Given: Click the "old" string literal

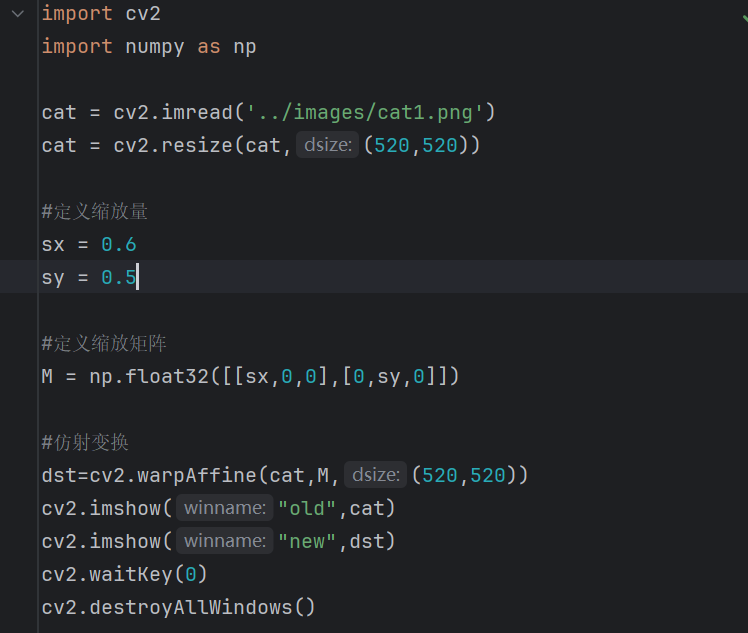Looking at the screenshot, I should point(307,508).
